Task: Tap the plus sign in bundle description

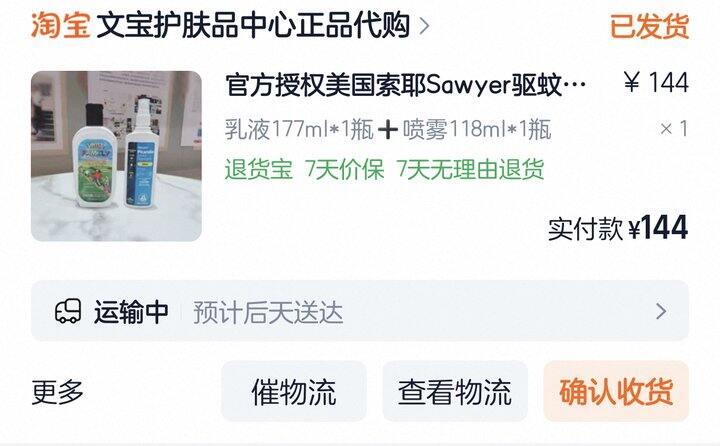Action: click(388, 130)
